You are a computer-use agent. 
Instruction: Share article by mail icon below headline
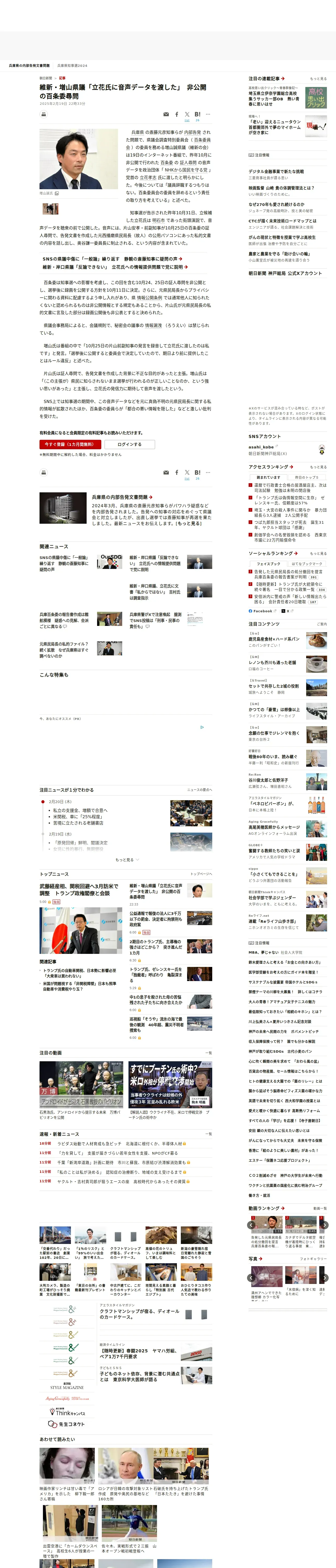[166, 114]
